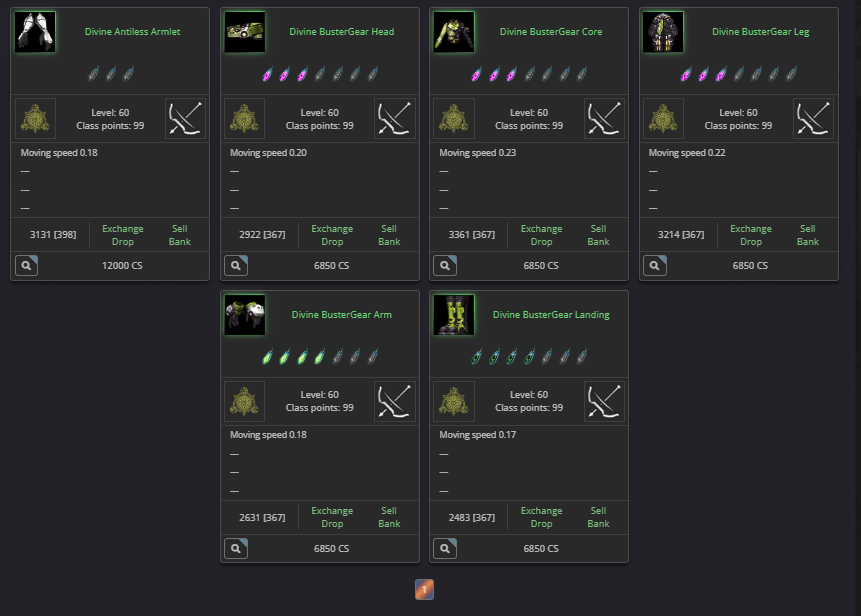
Task: Click the magnifier icon under BusterGear Head
Action: coord(236,266)
